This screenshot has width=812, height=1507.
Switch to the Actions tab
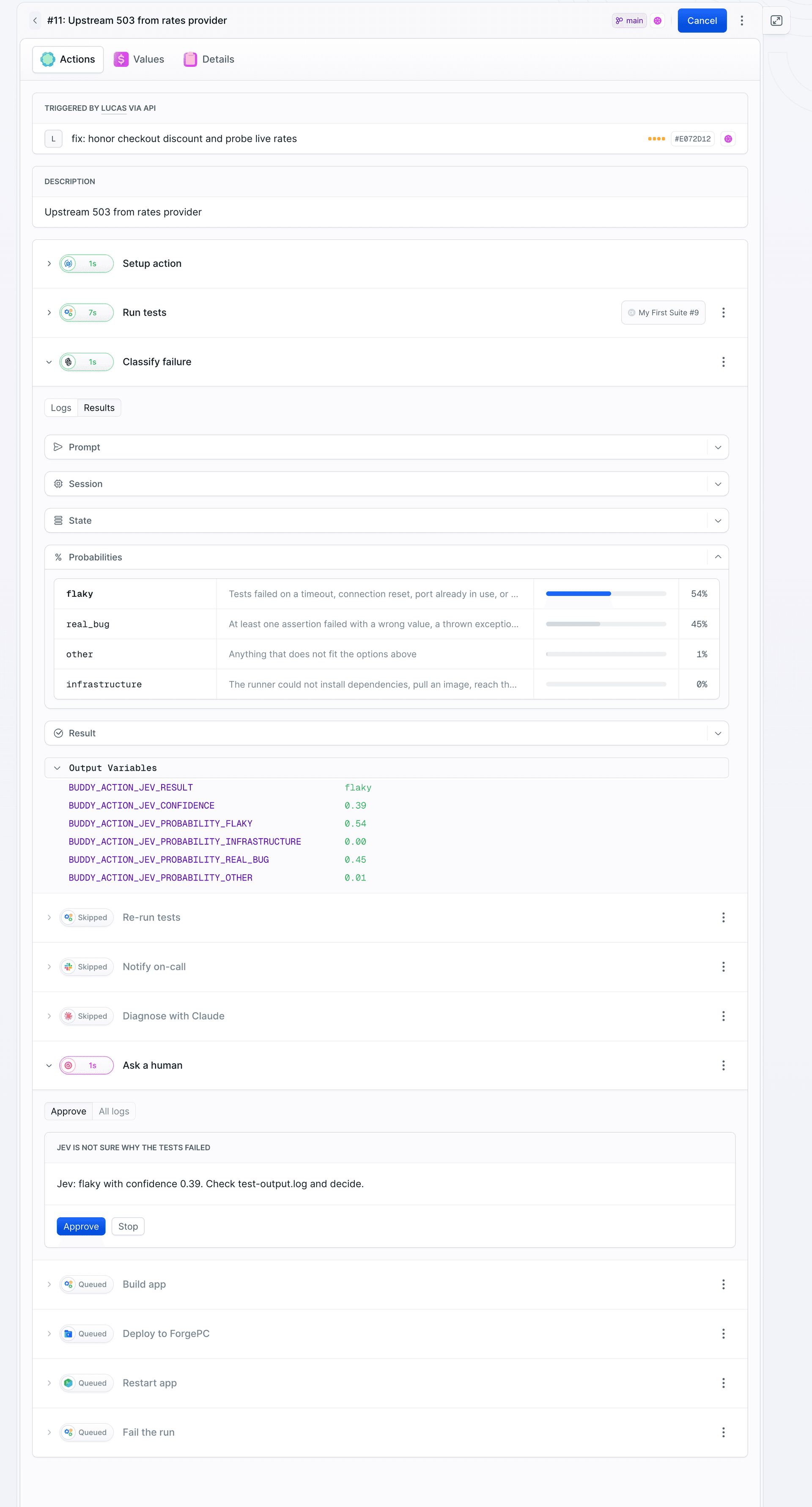68,59
